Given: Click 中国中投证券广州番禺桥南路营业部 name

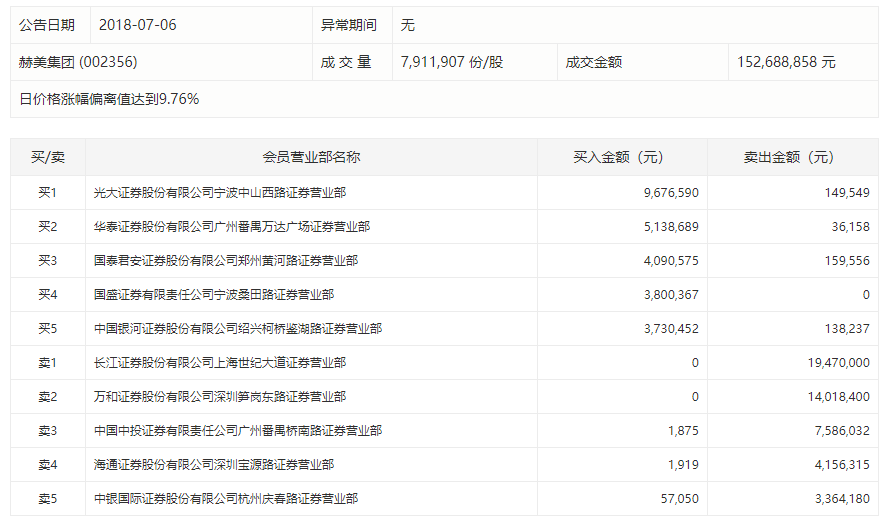Looking at the screenshot, I should coord(238,431).
